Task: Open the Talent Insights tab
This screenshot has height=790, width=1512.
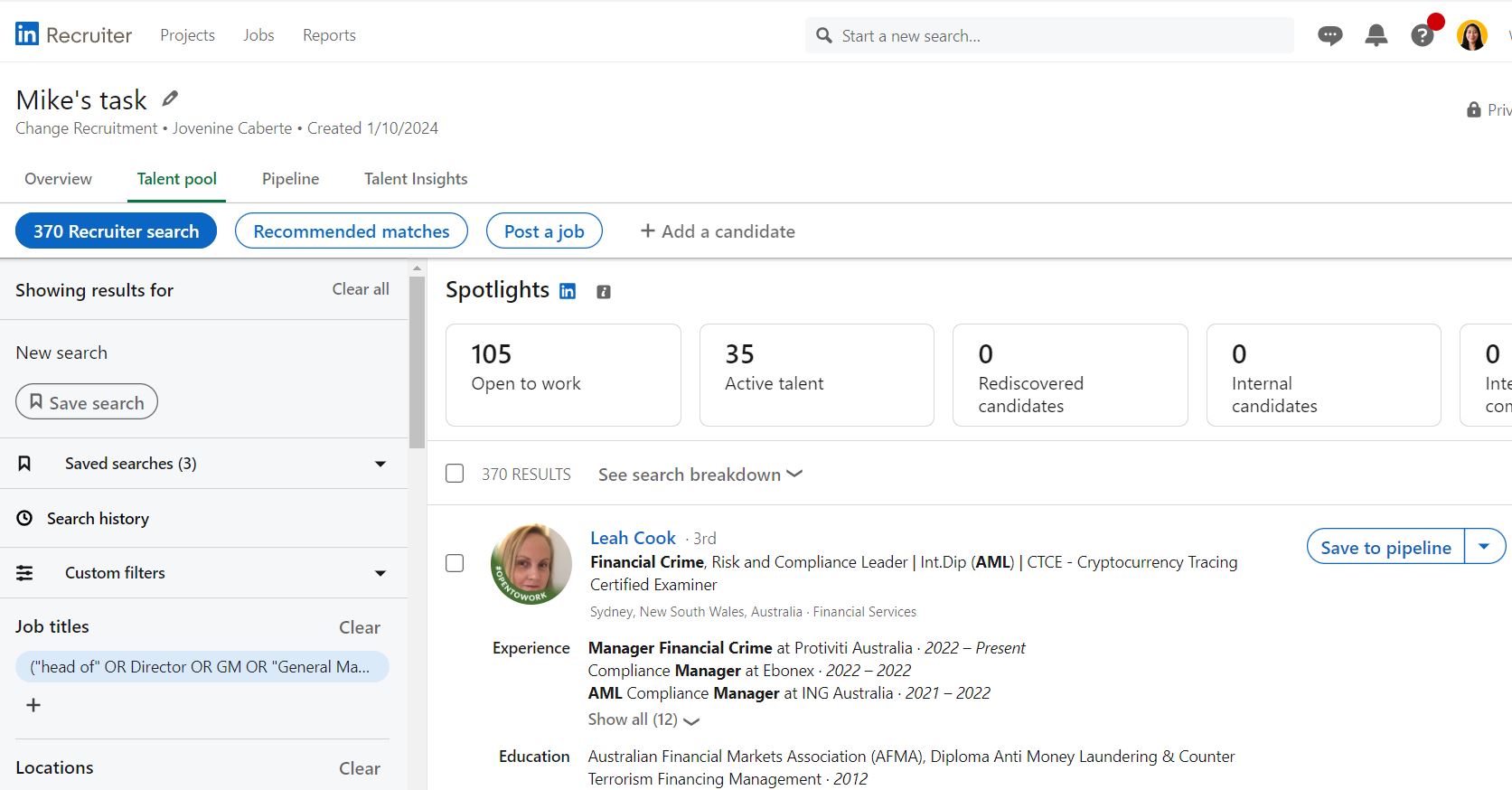Action: point(416,179)
